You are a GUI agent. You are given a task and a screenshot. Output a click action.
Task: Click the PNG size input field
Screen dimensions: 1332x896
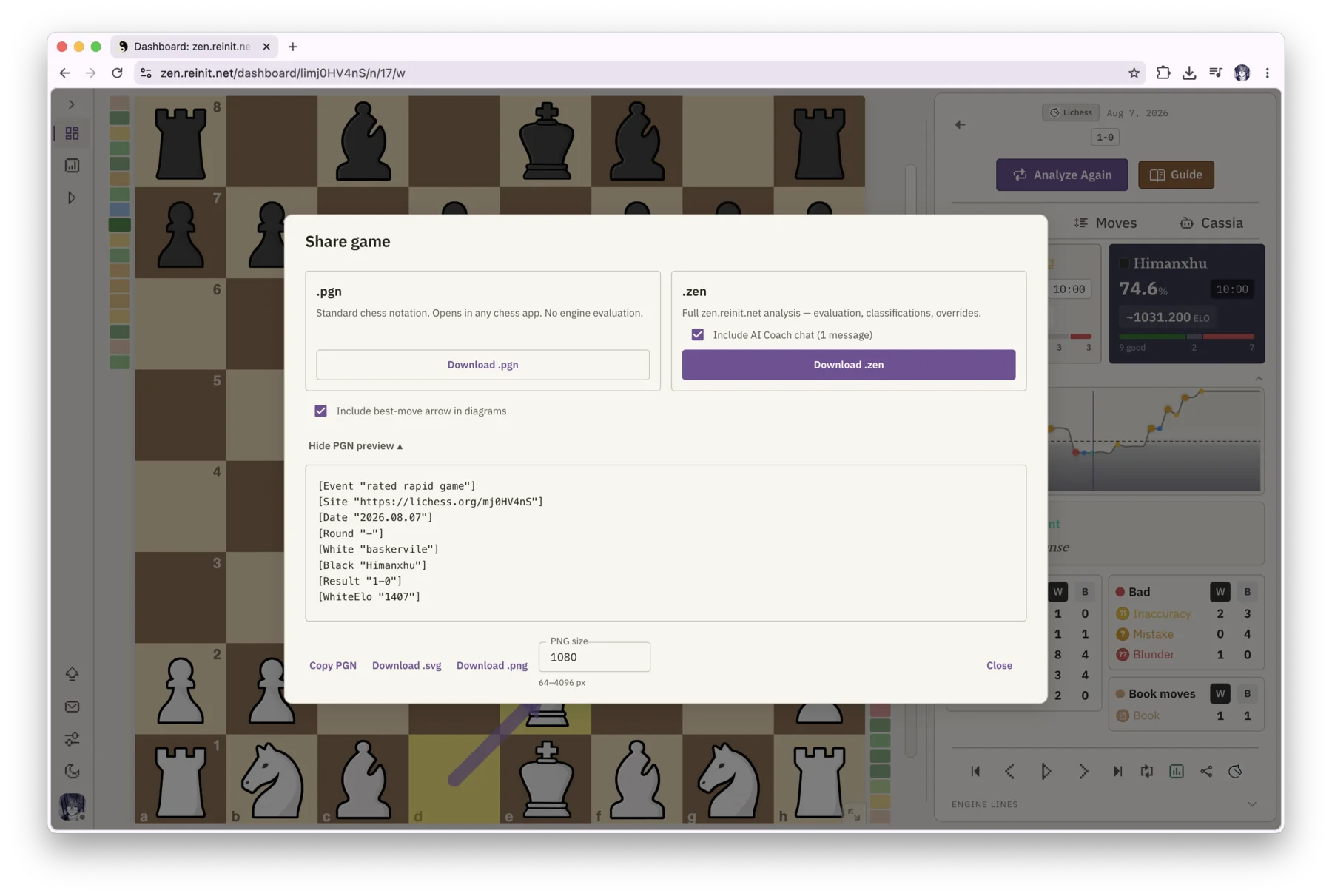click(x=594, y=657)
